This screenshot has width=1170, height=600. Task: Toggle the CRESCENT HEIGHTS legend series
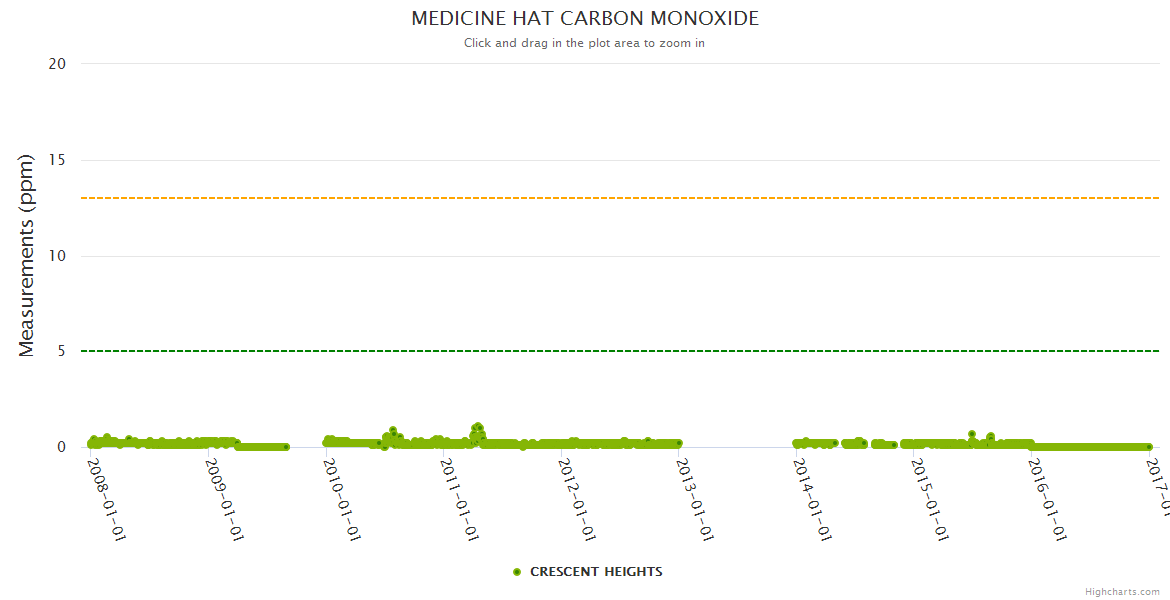point(595,572)
